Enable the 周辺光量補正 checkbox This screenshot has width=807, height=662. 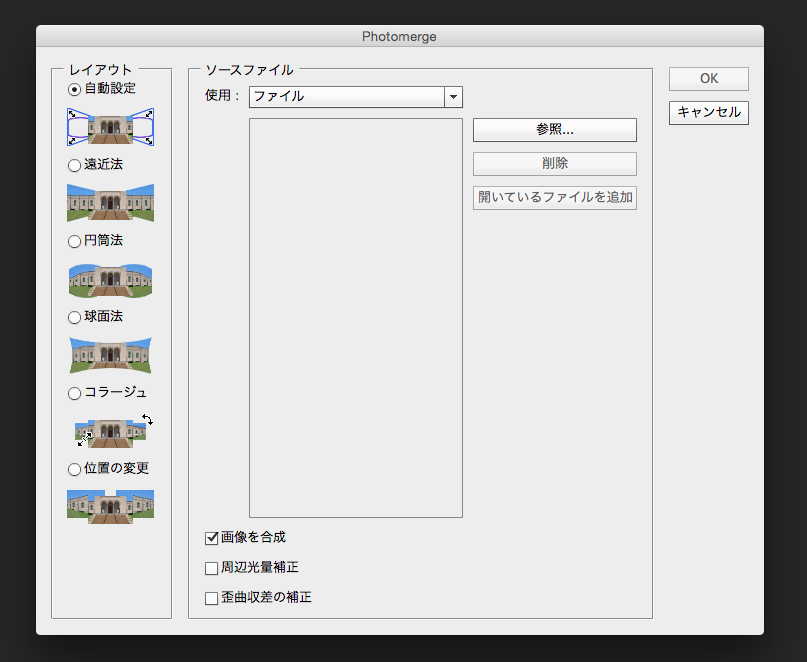(x=212, y=568)
